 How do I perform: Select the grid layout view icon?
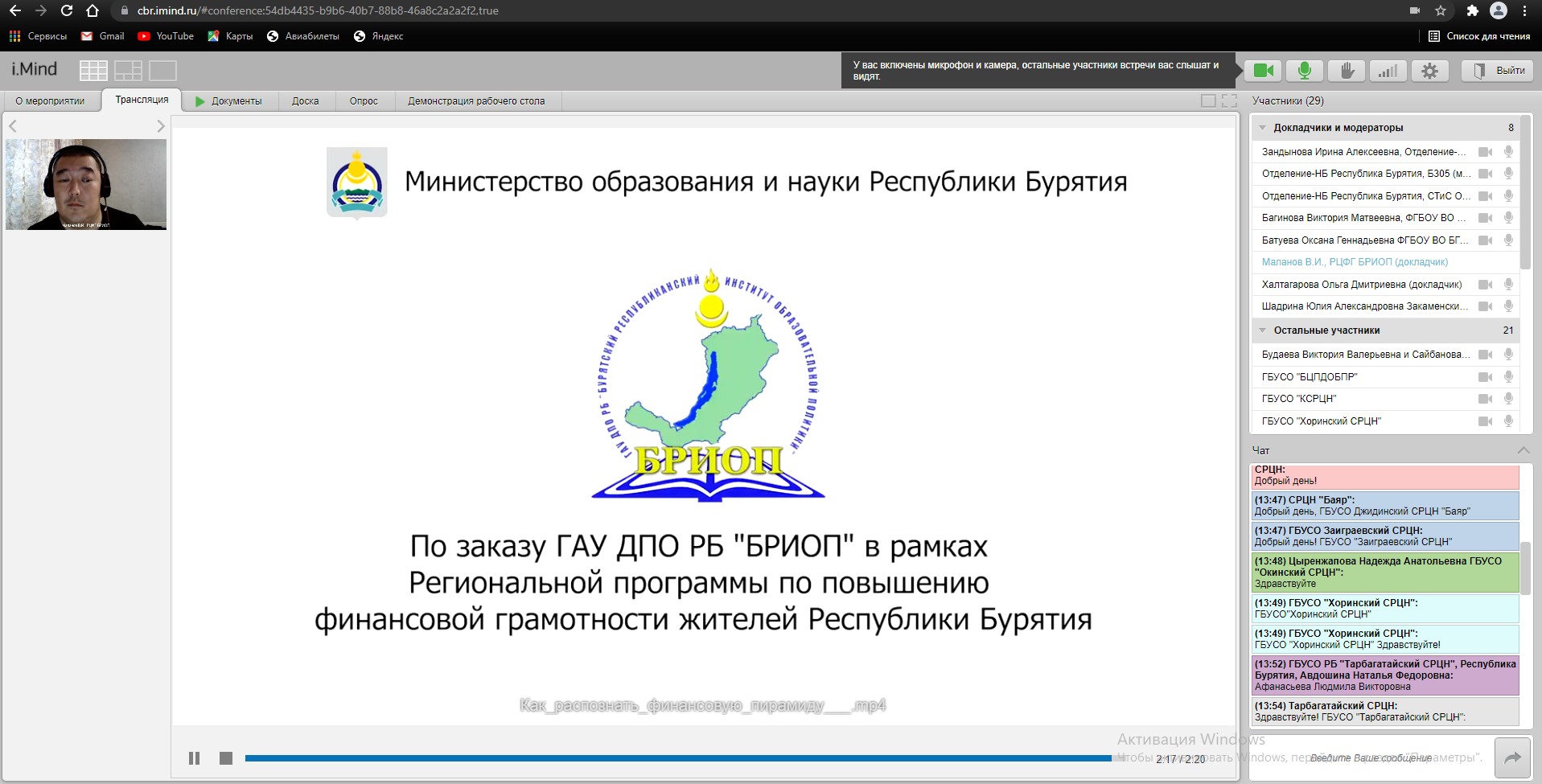(93, 71)
